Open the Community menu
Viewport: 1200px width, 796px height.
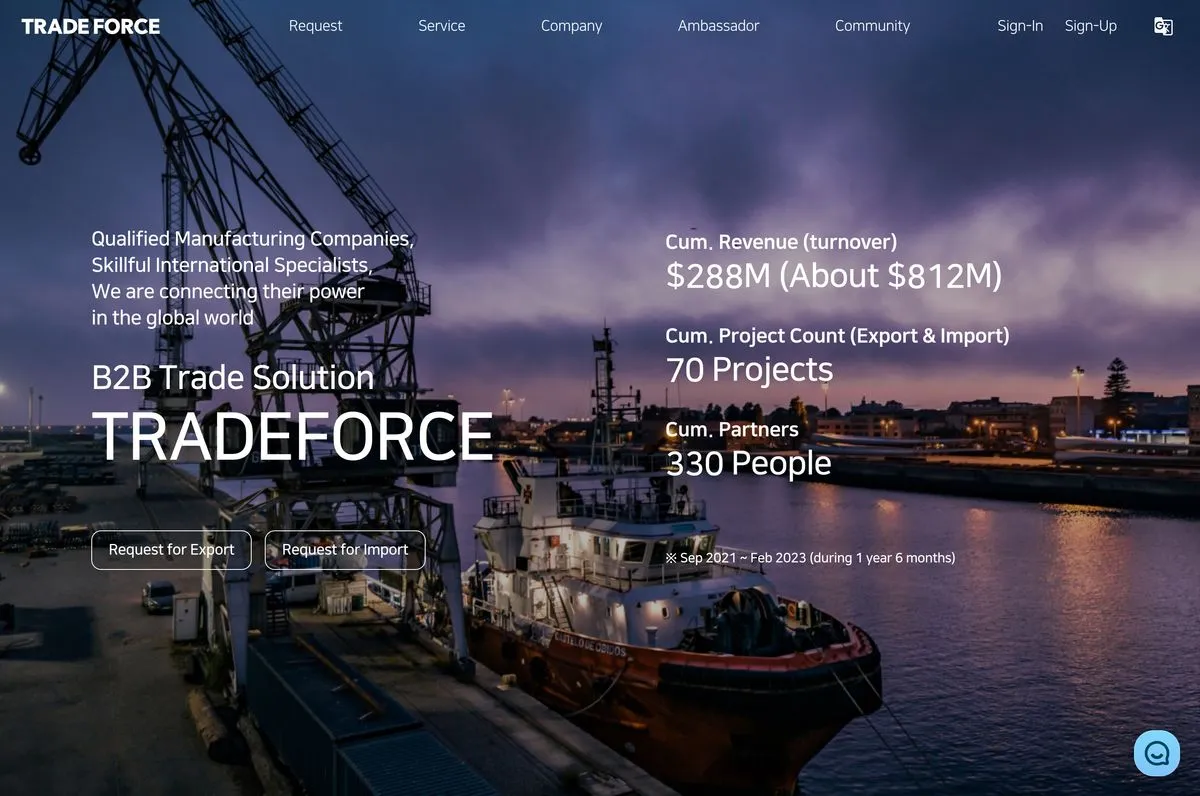pos(872,26)
